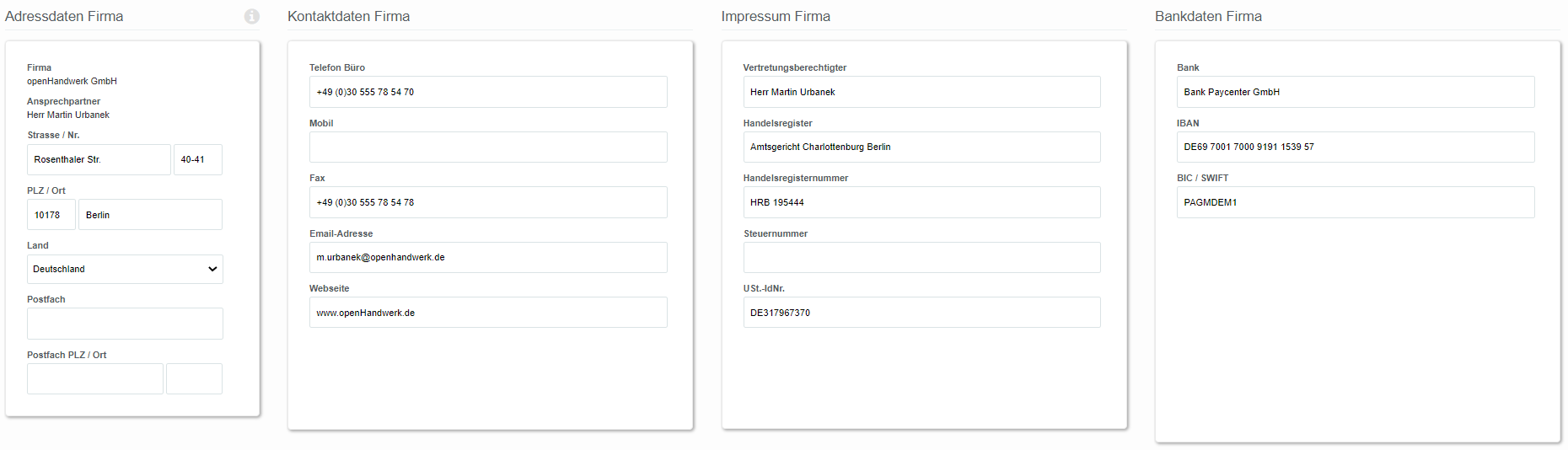The image size is (1568, 450).
Task: Click the Strasse field with Rosenthaler Str.
Action: (x=99, y=159)
